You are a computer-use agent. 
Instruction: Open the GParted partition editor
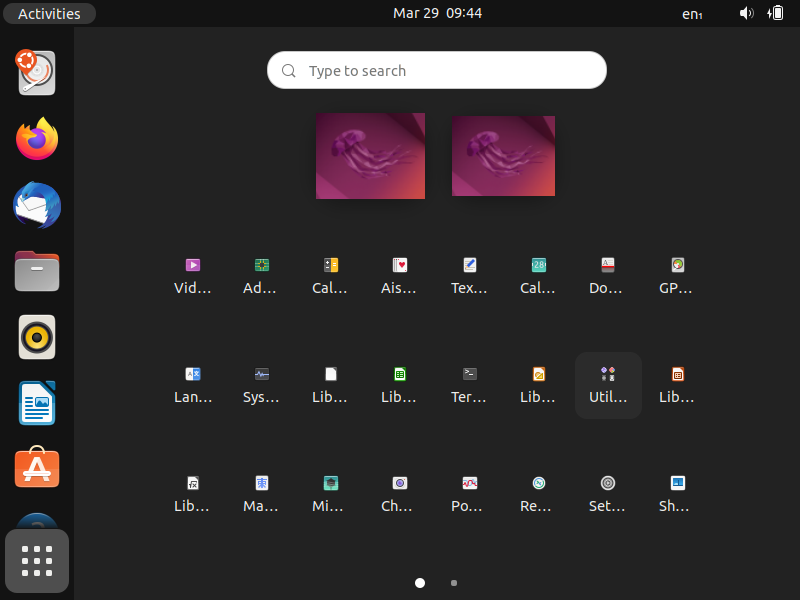coord(677,276)
